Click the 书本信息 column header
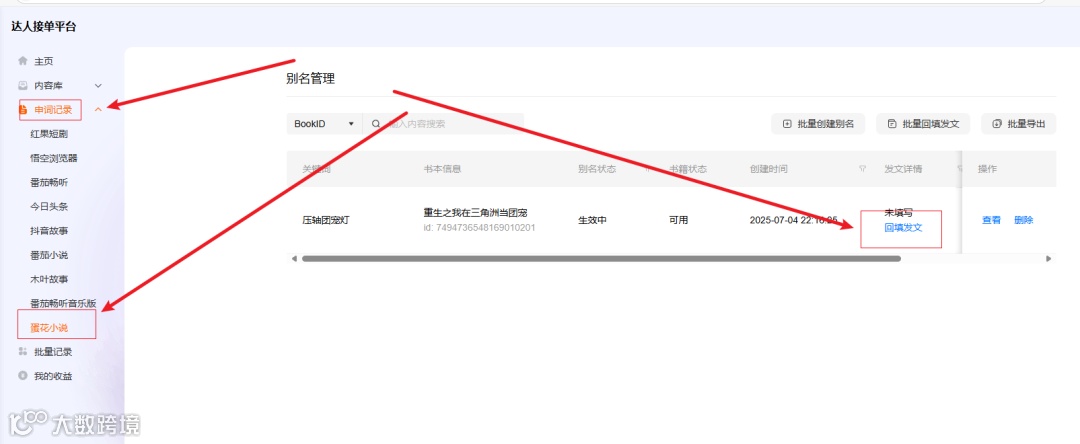 tap(442, 169)
